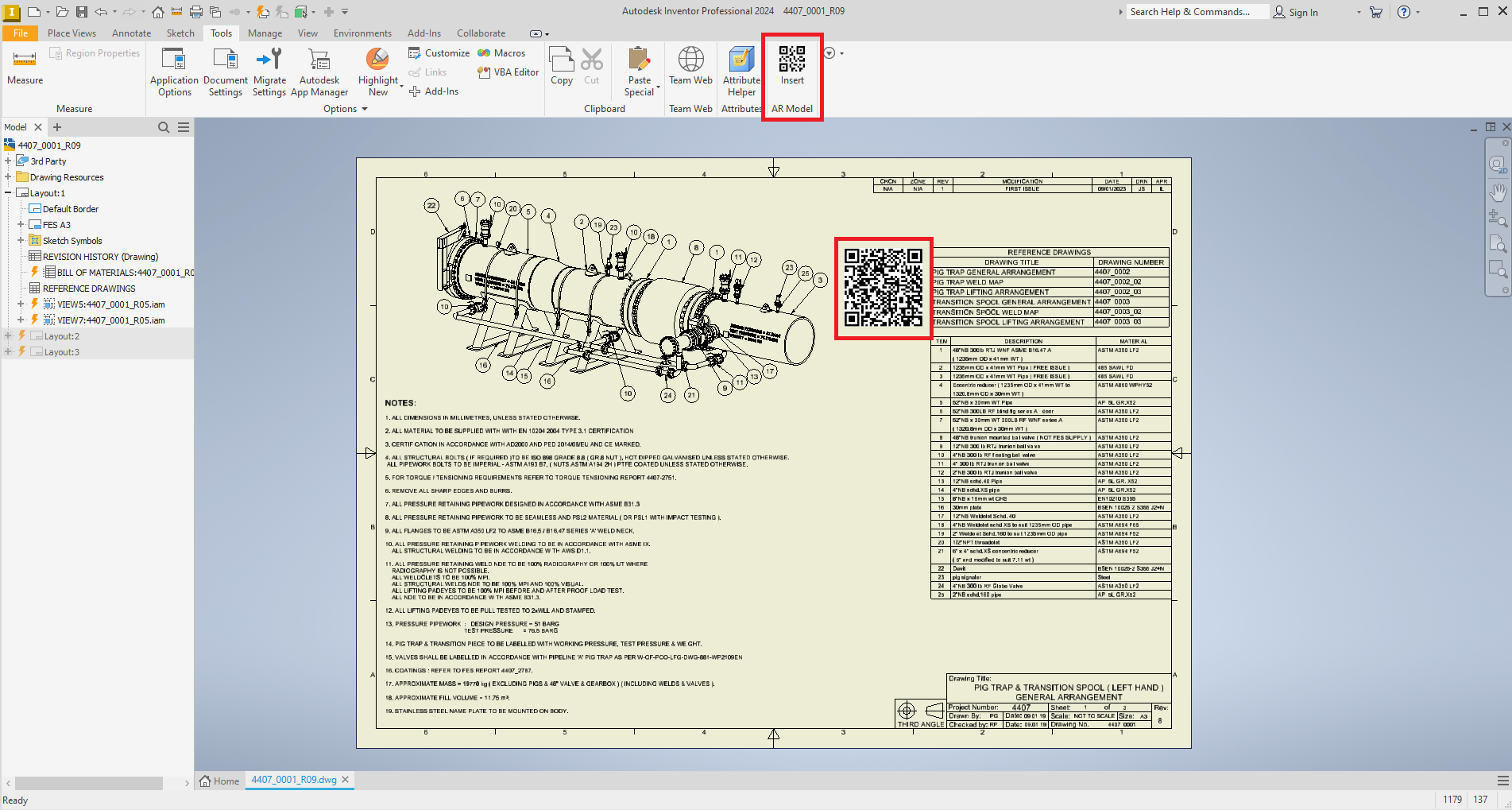
Task: Switch to the Annotate ribbon tab
Action: tap(131, 33)
